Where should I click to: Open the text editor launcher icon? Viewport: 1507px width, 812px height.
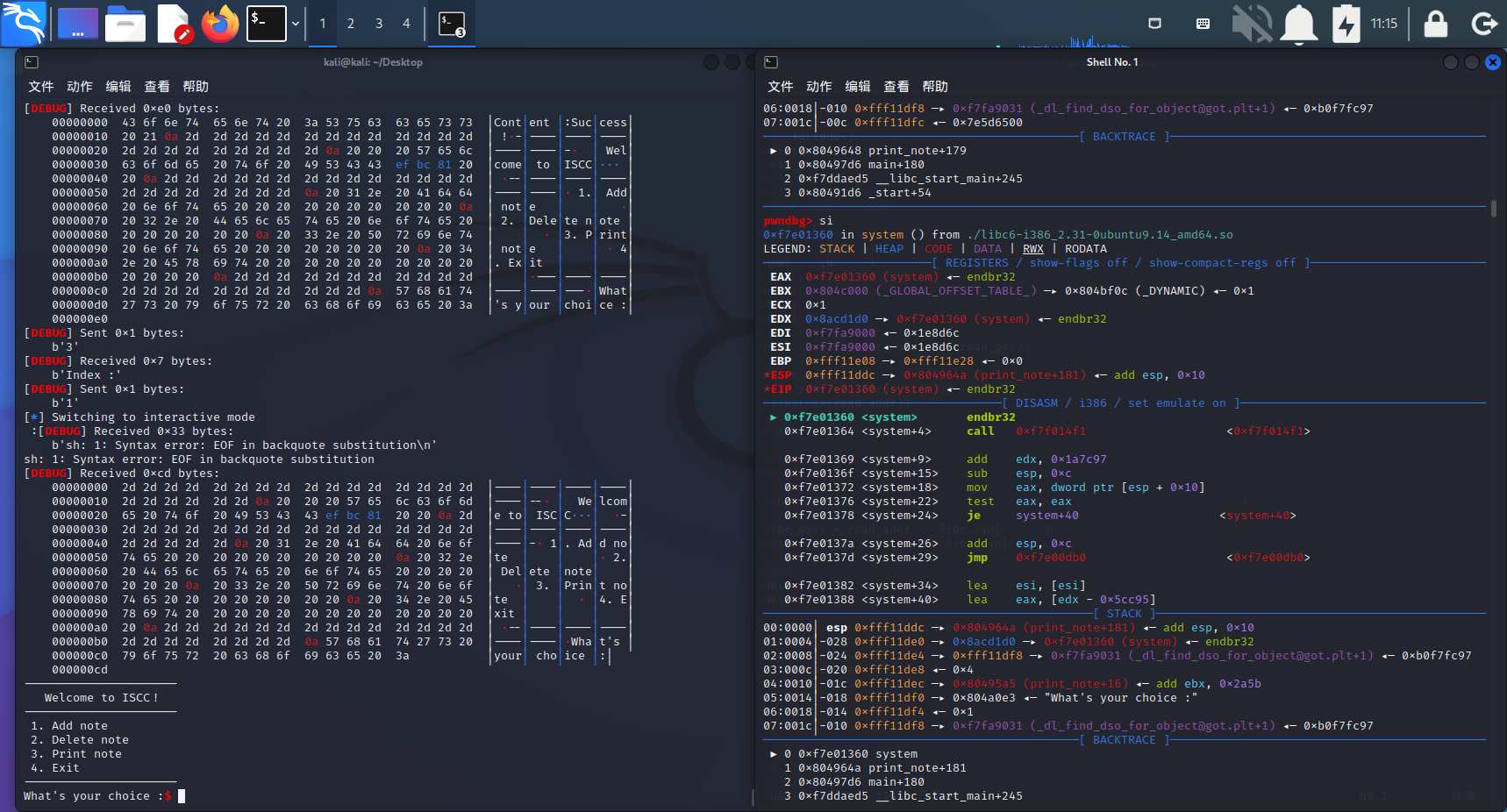[x=174, y=24]
